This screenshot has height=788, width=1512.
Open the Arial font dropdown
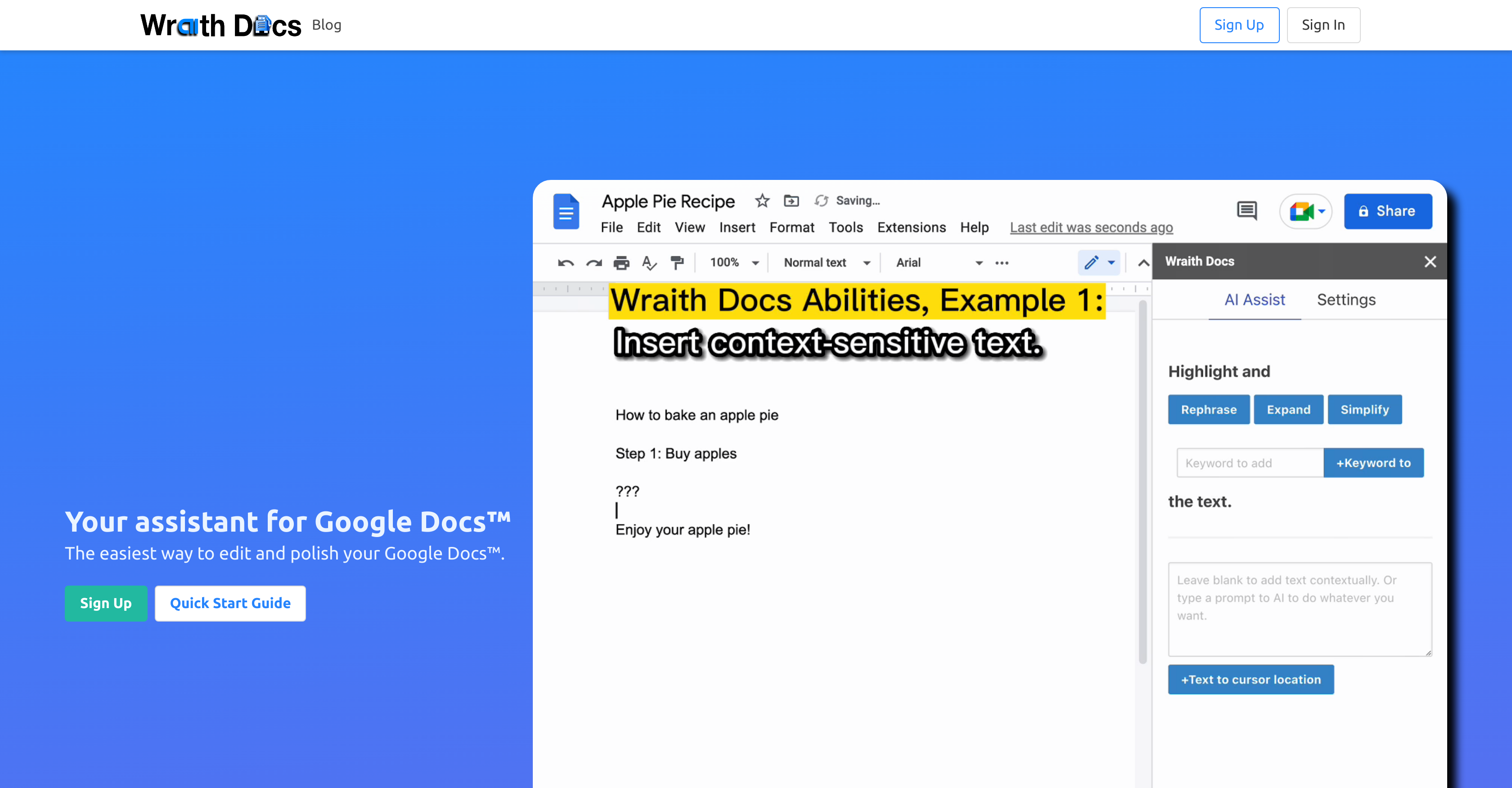[977, 262]
